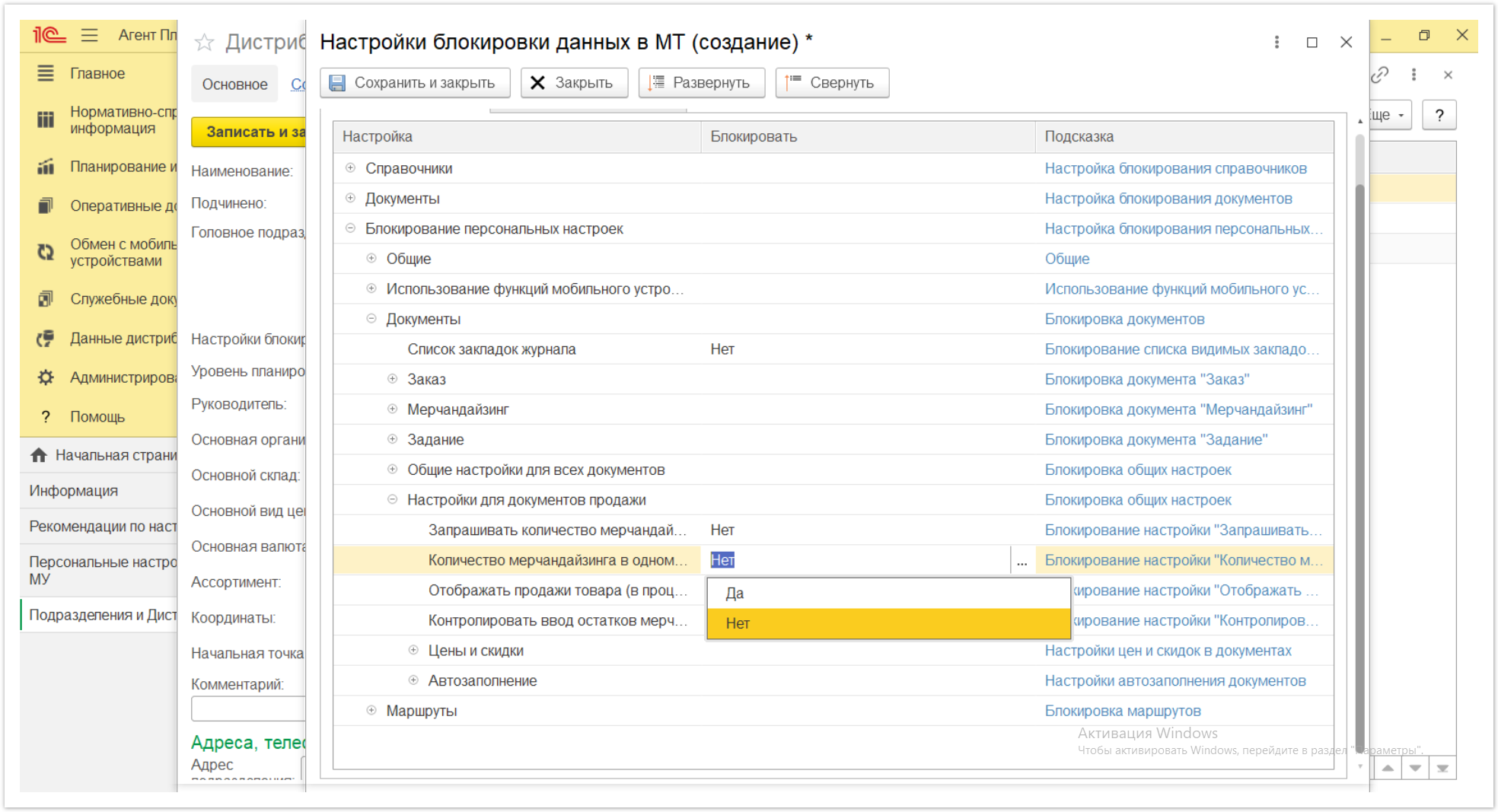
Task: Open the Еще dropdown in background window
Action: click(x=1390, y=115)
